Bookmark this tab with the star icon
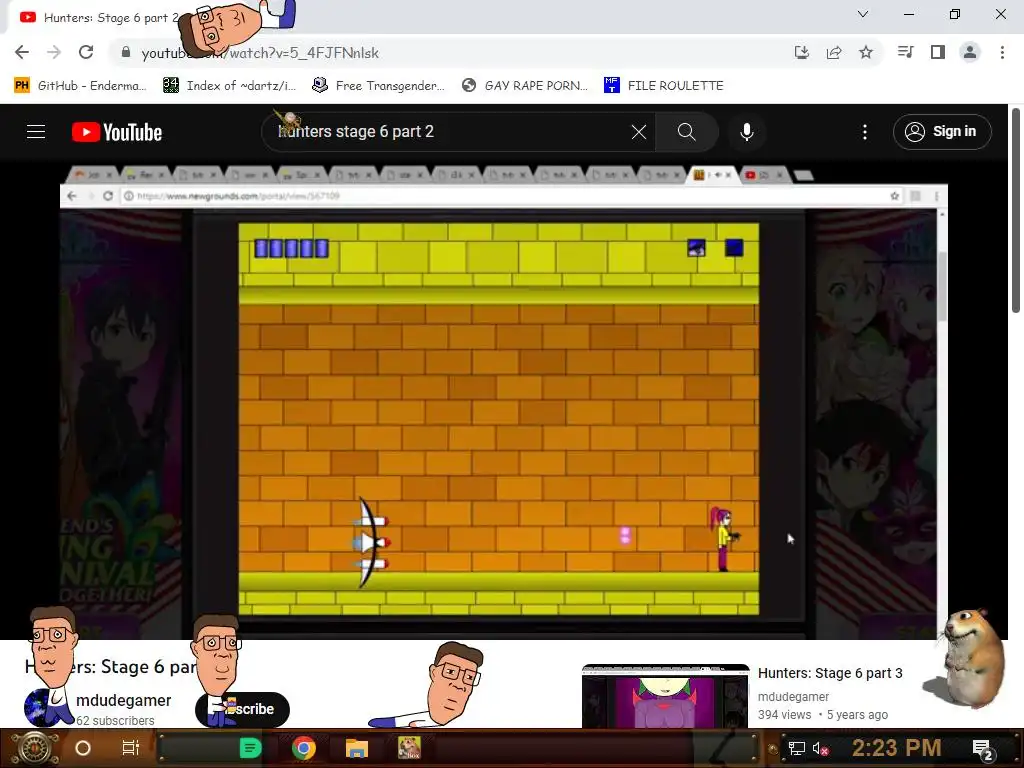1024x768 pixels. (866, 52)
